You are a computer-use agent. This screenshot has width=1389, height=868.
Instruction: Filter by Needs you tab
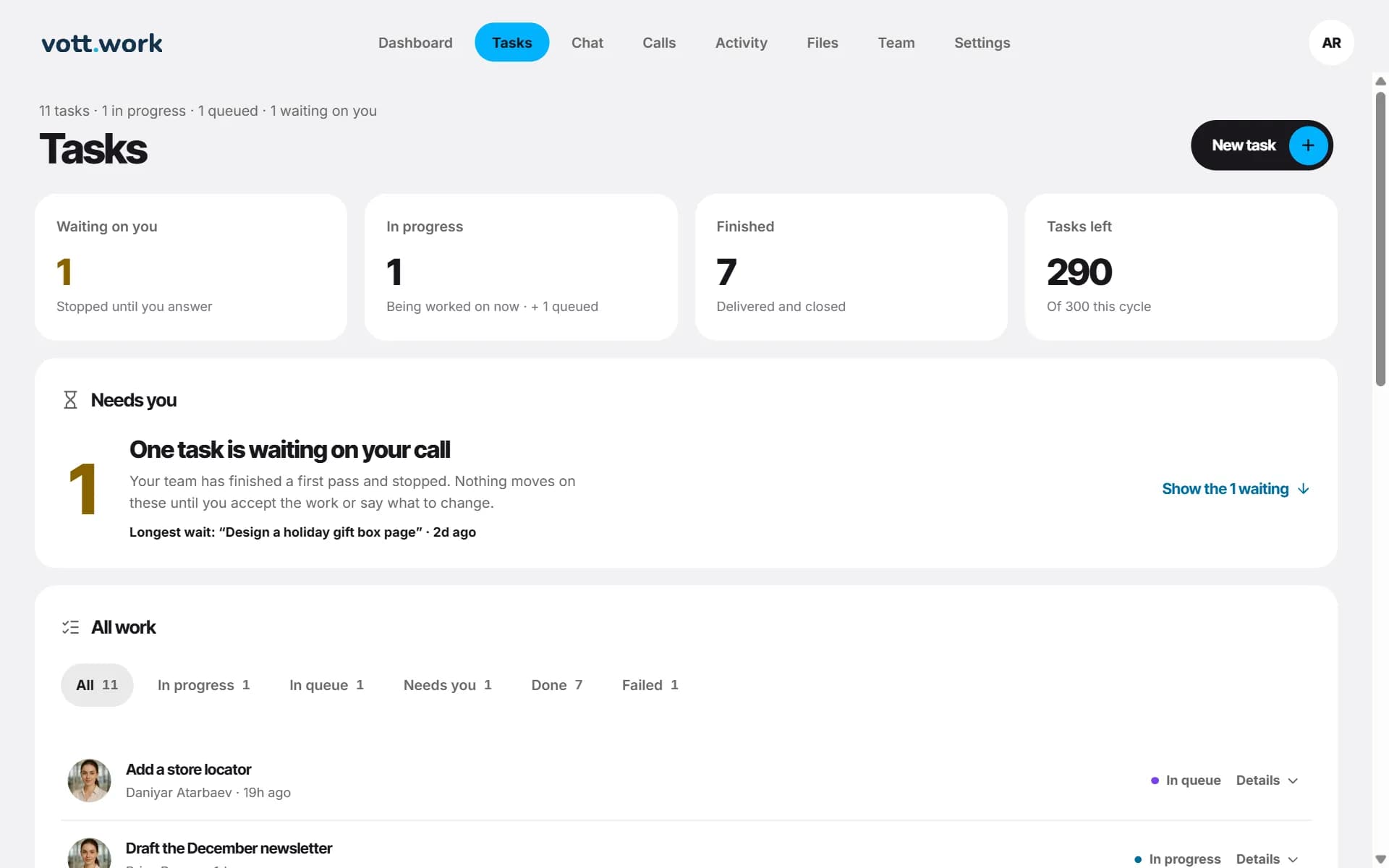point(447,685)
